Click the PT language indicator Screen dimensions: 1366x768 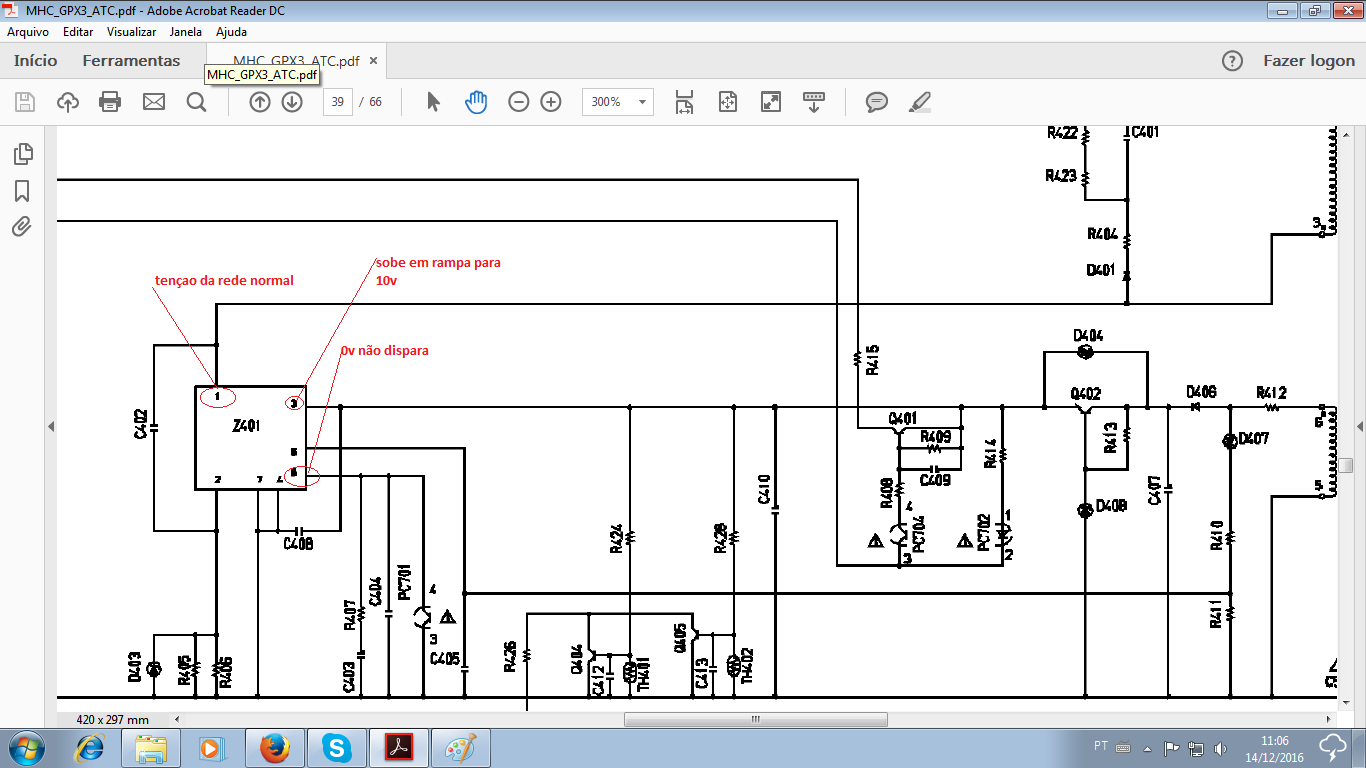point(1101,747)
